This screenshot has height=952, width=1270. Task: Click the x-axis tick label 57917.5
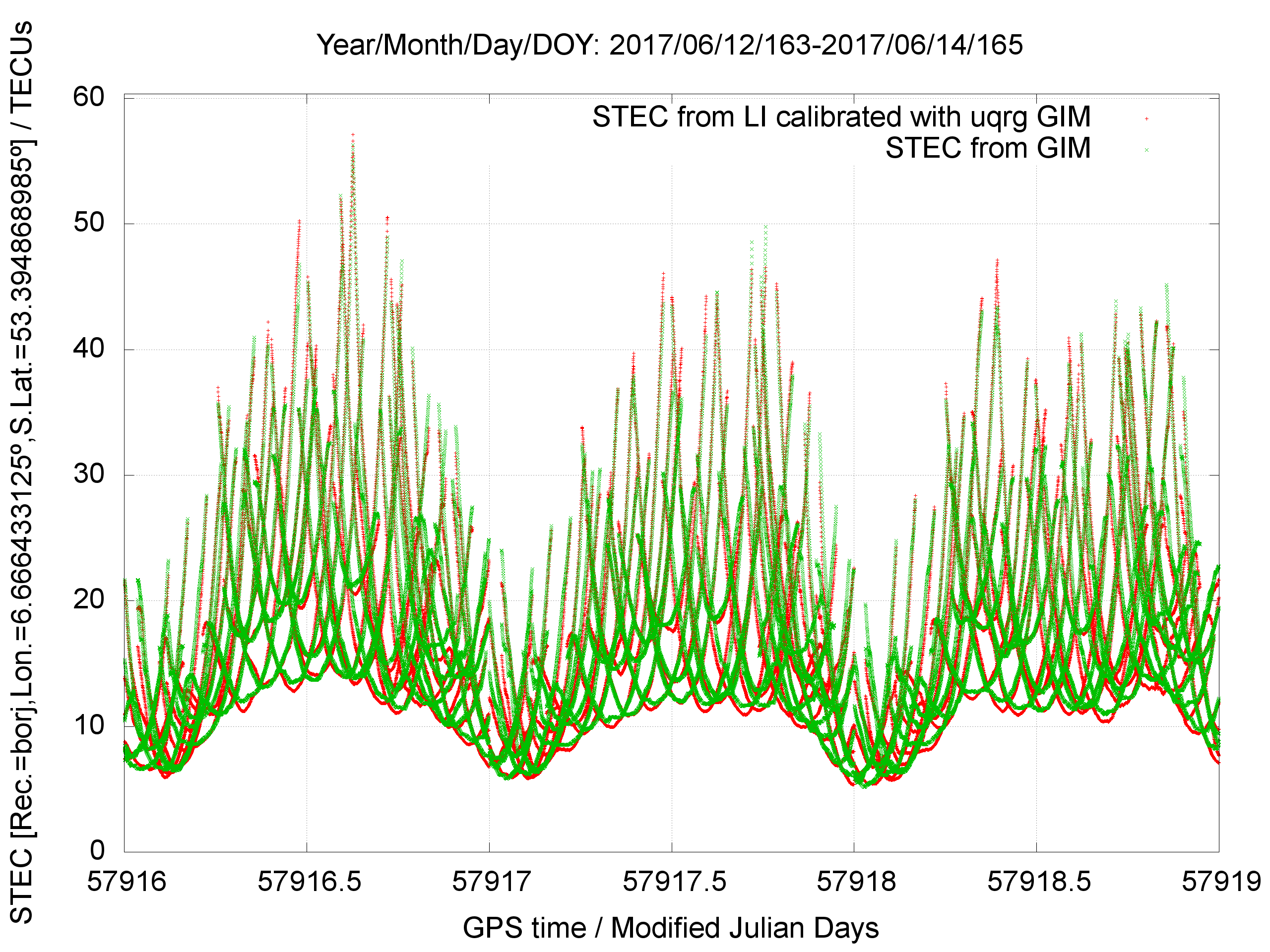click(674, 882)
